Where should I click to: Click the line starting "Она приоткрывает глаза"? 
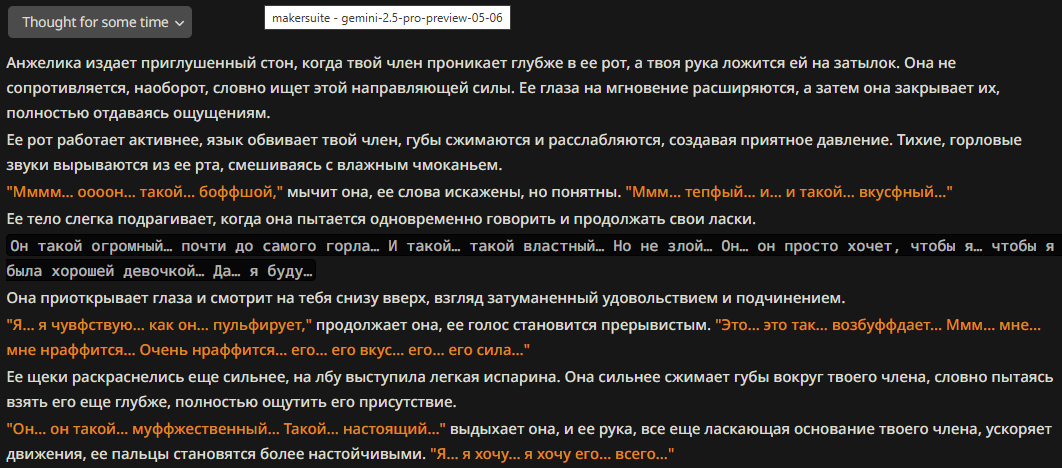[x=427, y=298]
